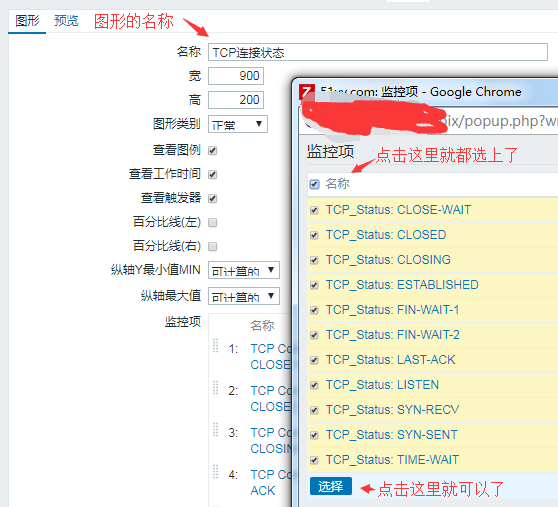Click the 选择 button

(331, 486)
